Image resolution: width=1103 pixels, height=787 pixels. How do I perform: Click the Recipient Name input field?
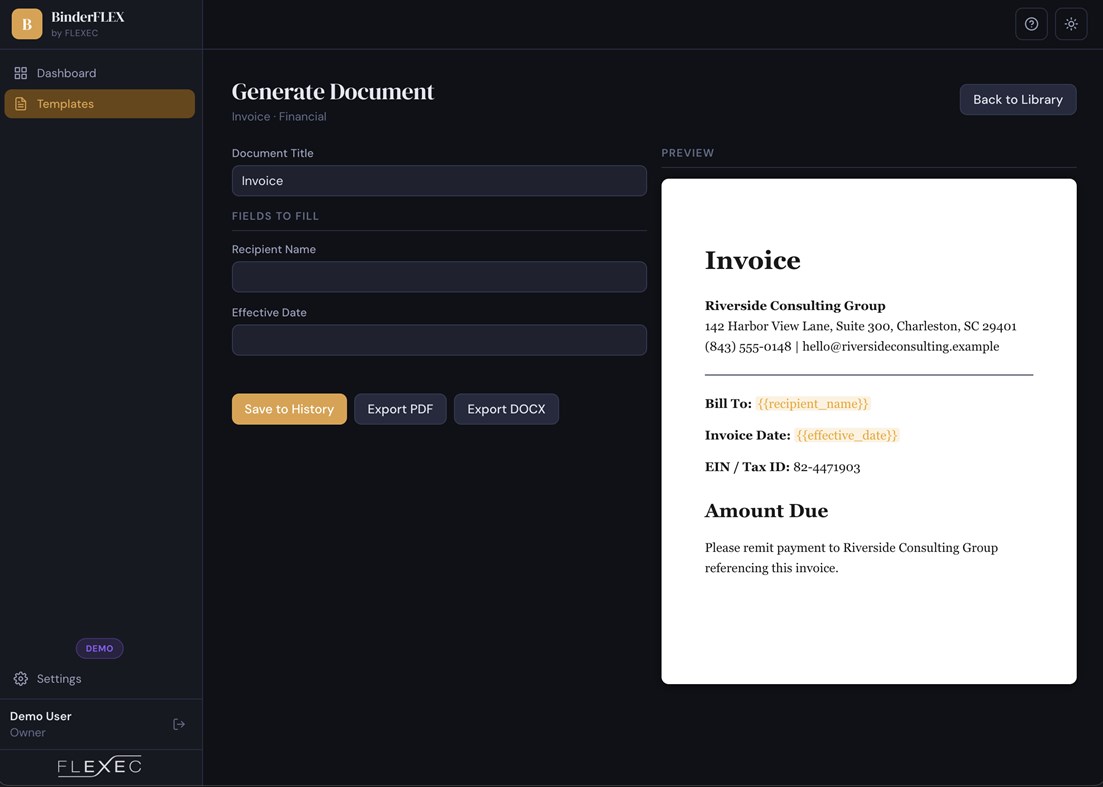point(439,277)
